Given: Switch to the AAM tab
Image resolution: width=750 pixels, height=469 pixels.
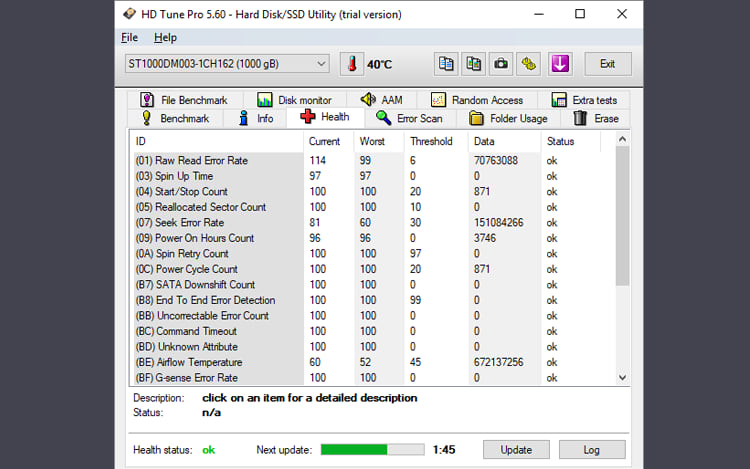Looking at the screenshot, I should [x=382, y=100].
